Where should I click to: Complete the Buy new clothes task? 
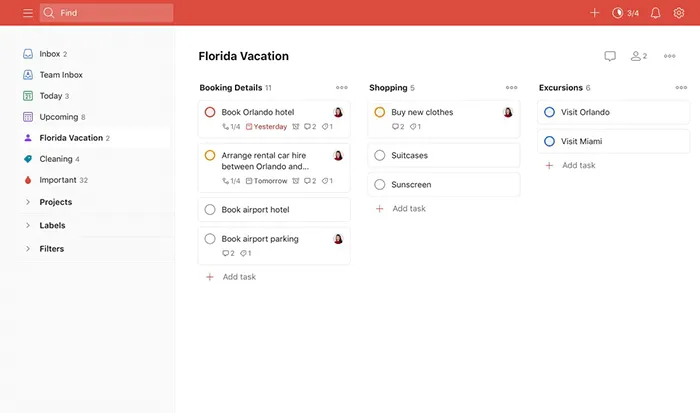coord(379,112)
